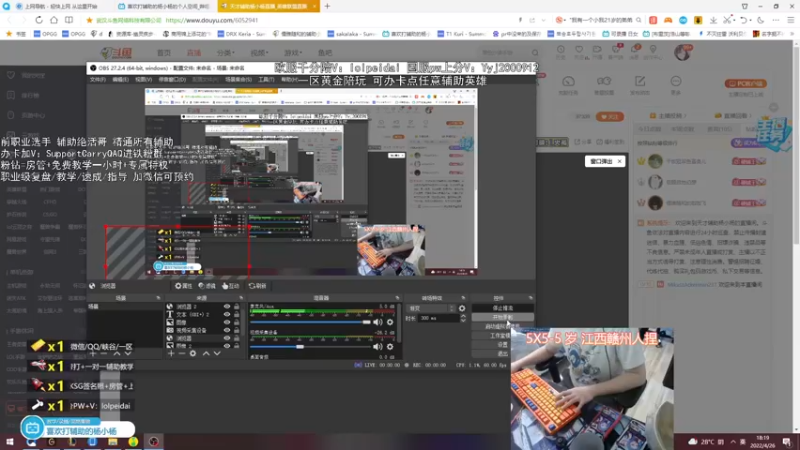Image resolution: width=800 pixels, height=450 pixels.
Task: Reload the browser page
Action: pyautogui.click(x=39, y=20)
